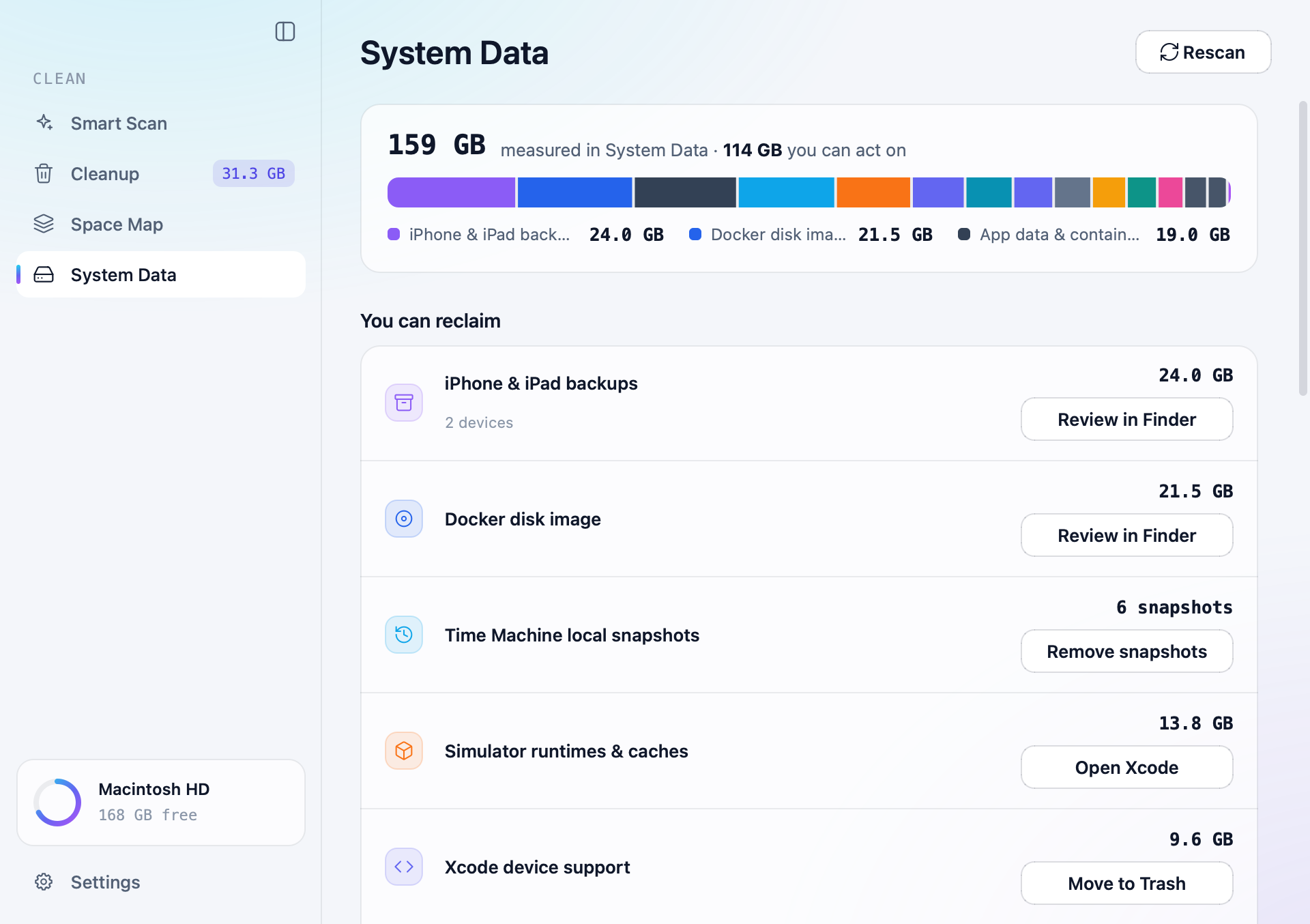1310x924 pixels.
Task: Select System Data sidebar item
Action: pyautogui.click(x=161, y=274)
